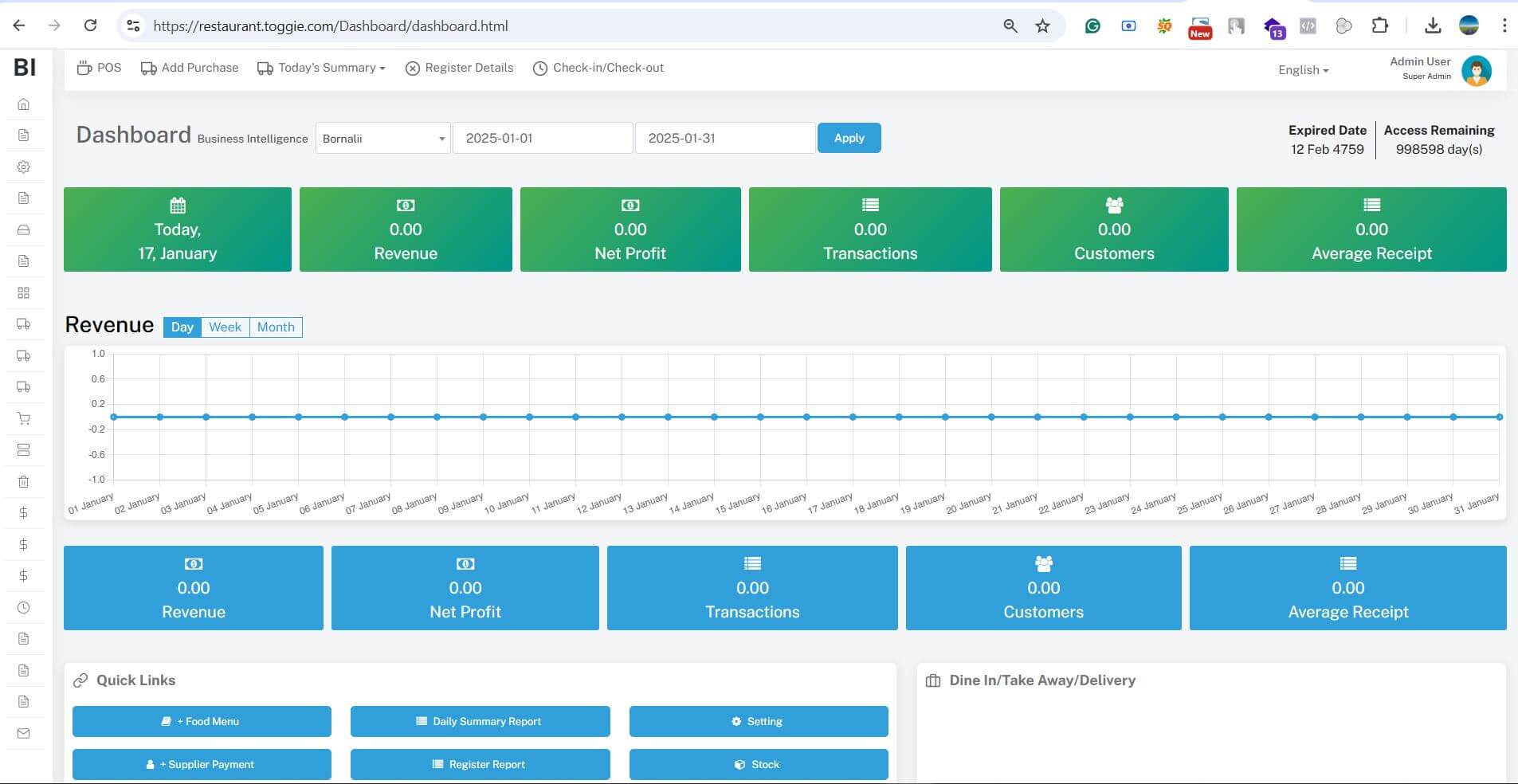This screenshot has height=784, width=1518.
Task: Open the clock icon in sidebar
Action: [x=23, y=608]
